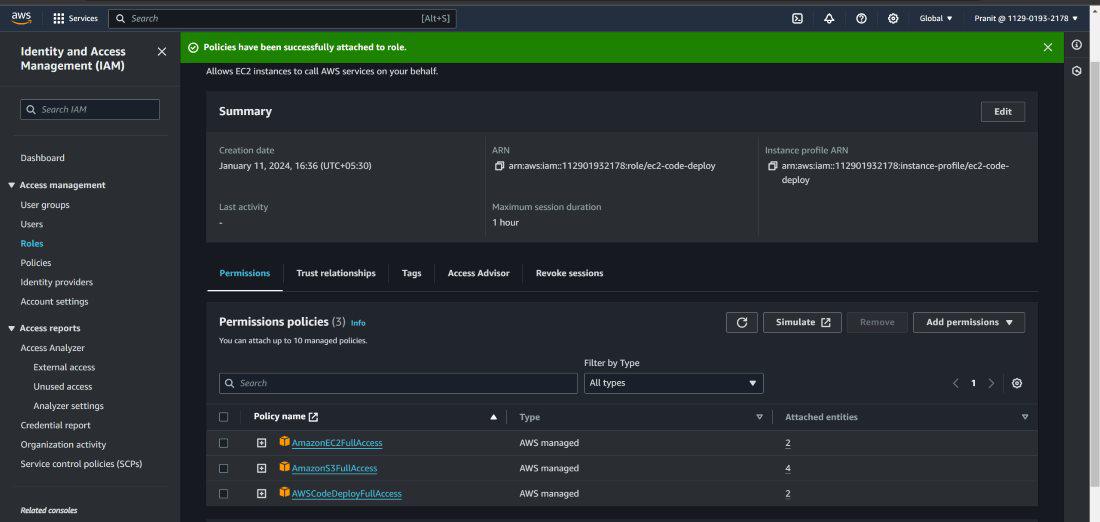Click the Edit summary button

pos(1002,112)
